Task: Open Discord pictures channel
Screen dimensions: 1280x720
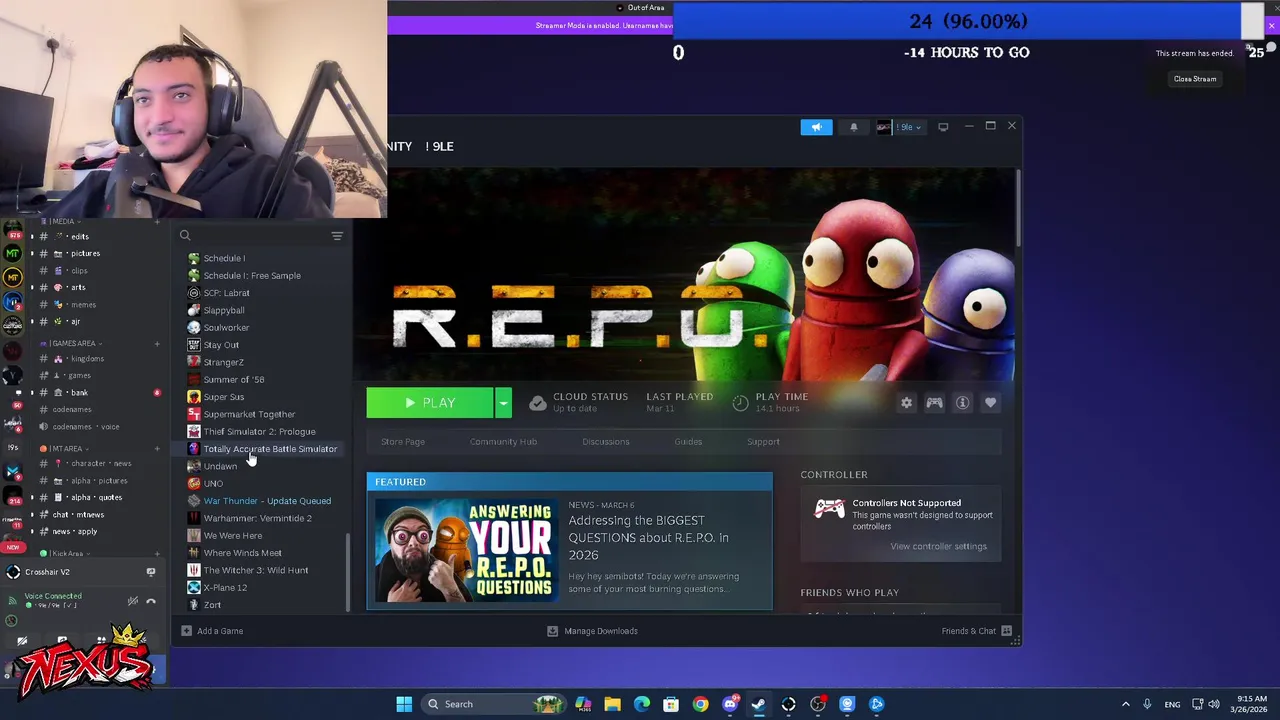Action: [x=85, y=253]
